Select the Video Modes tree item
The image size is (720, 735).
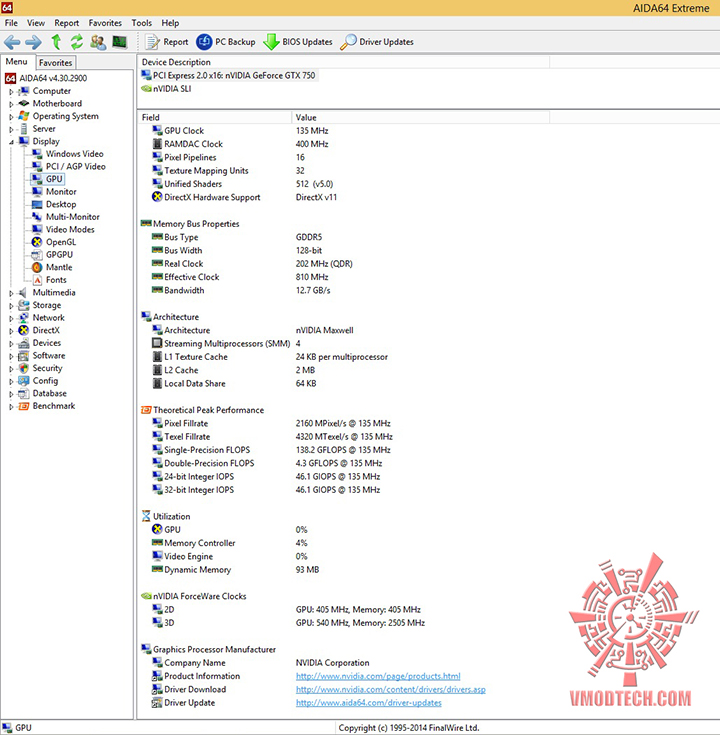pyautogui.click(x=70, y=230)
